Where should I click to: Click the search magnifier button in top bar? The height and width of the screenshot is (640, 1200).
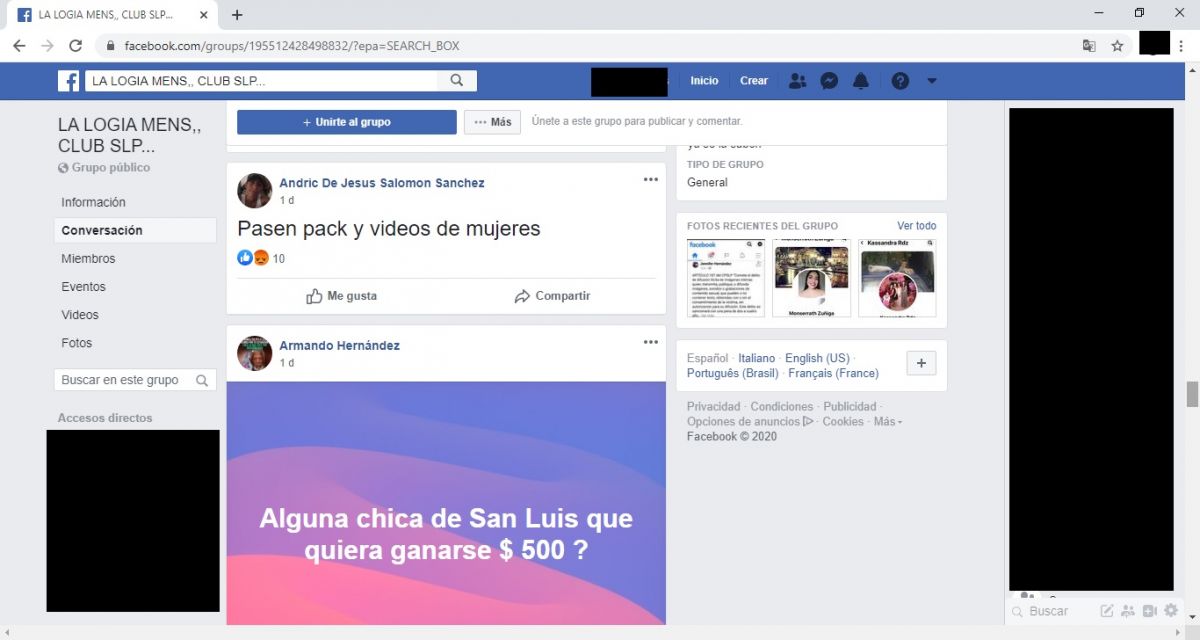[x=456, y=81]
